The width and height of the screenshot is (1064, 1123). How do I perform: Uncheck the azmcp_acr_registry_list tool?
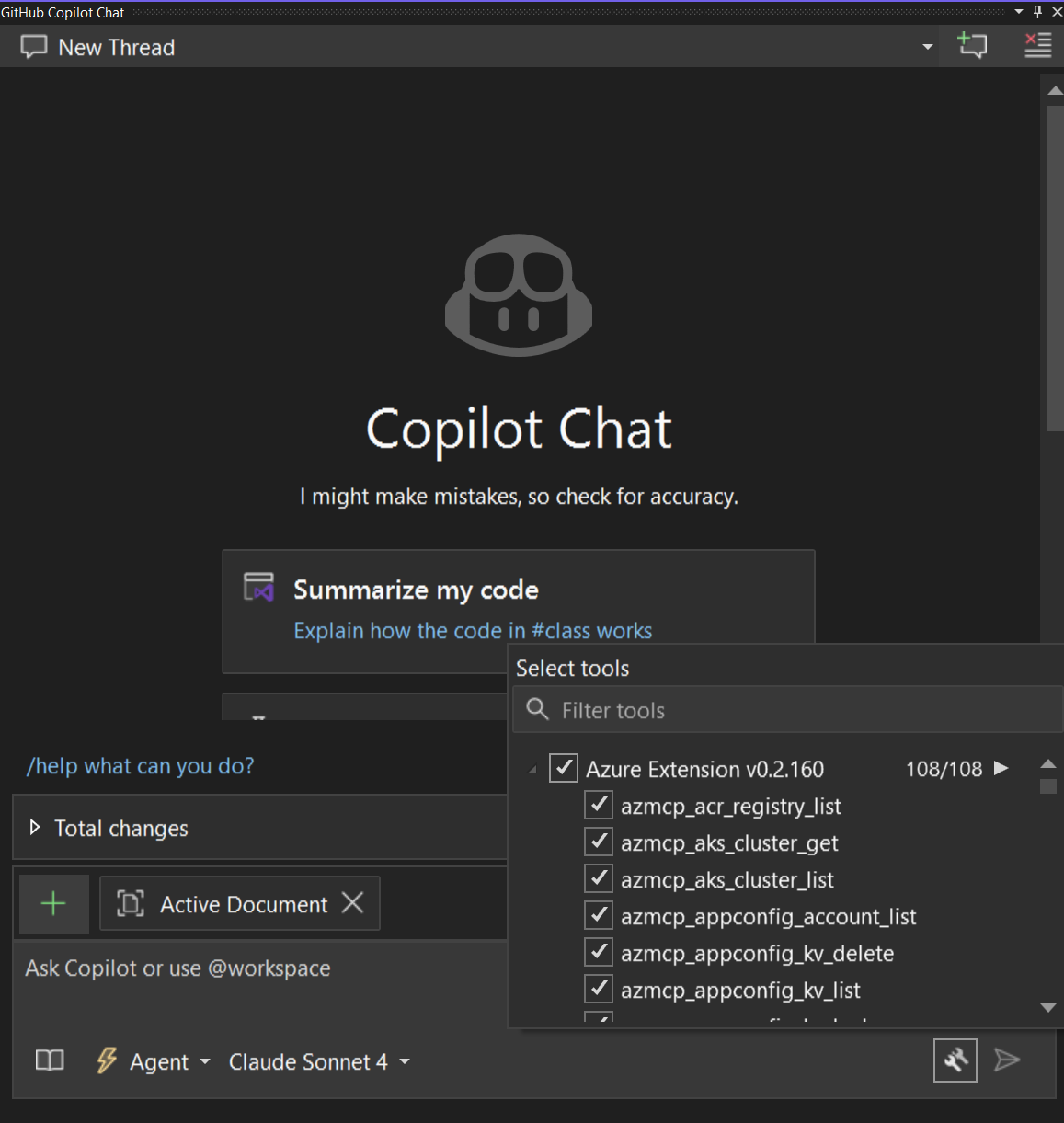pos(600,806)
